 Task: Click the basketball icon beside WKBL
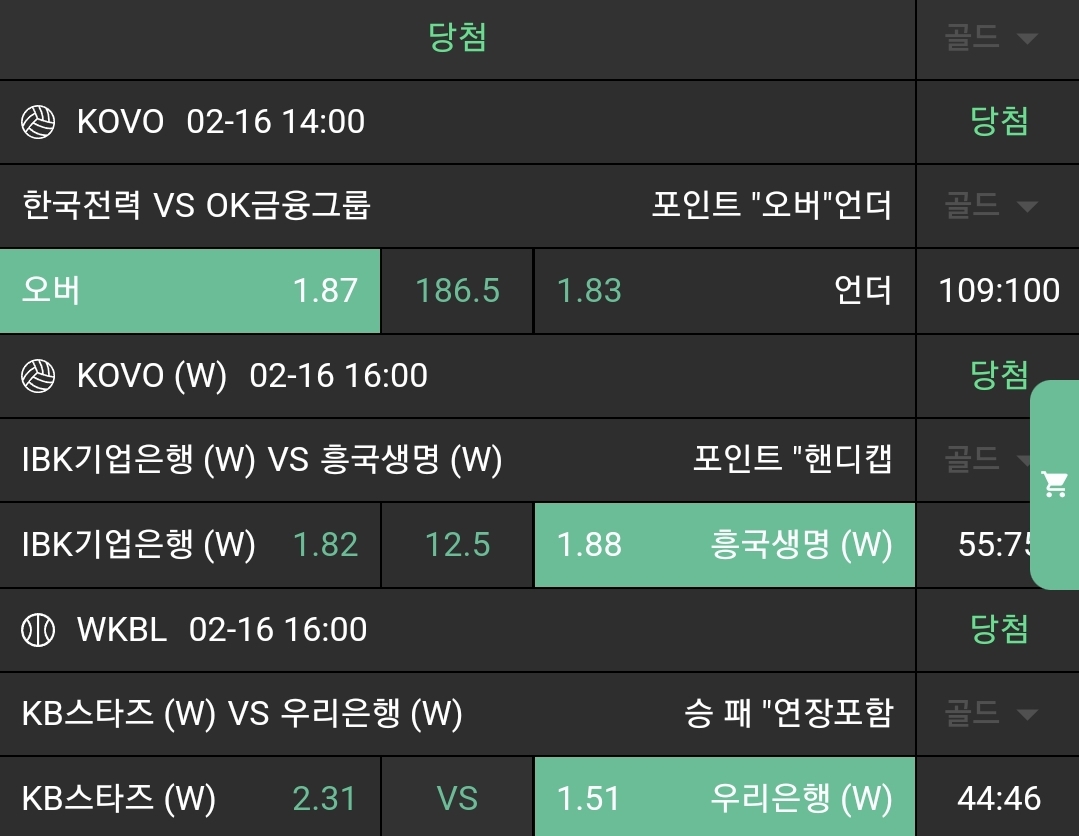38,630
